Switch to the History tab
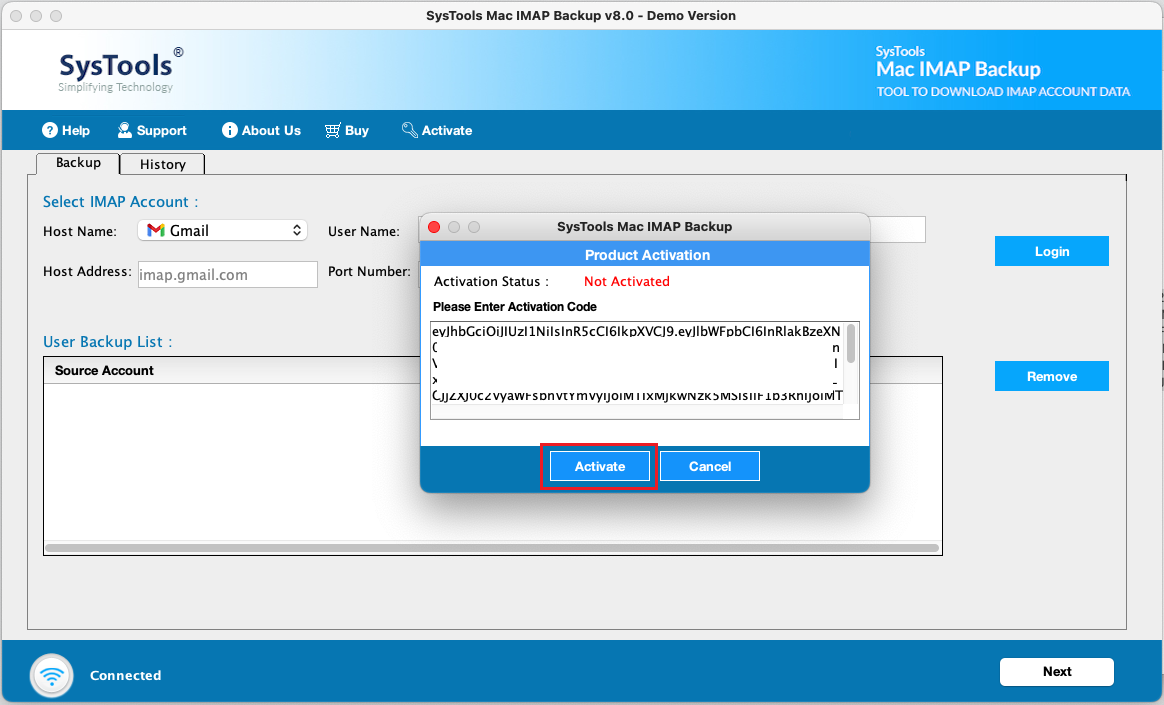This screenshot has width=1164, height=705. (x=163, y=164)
